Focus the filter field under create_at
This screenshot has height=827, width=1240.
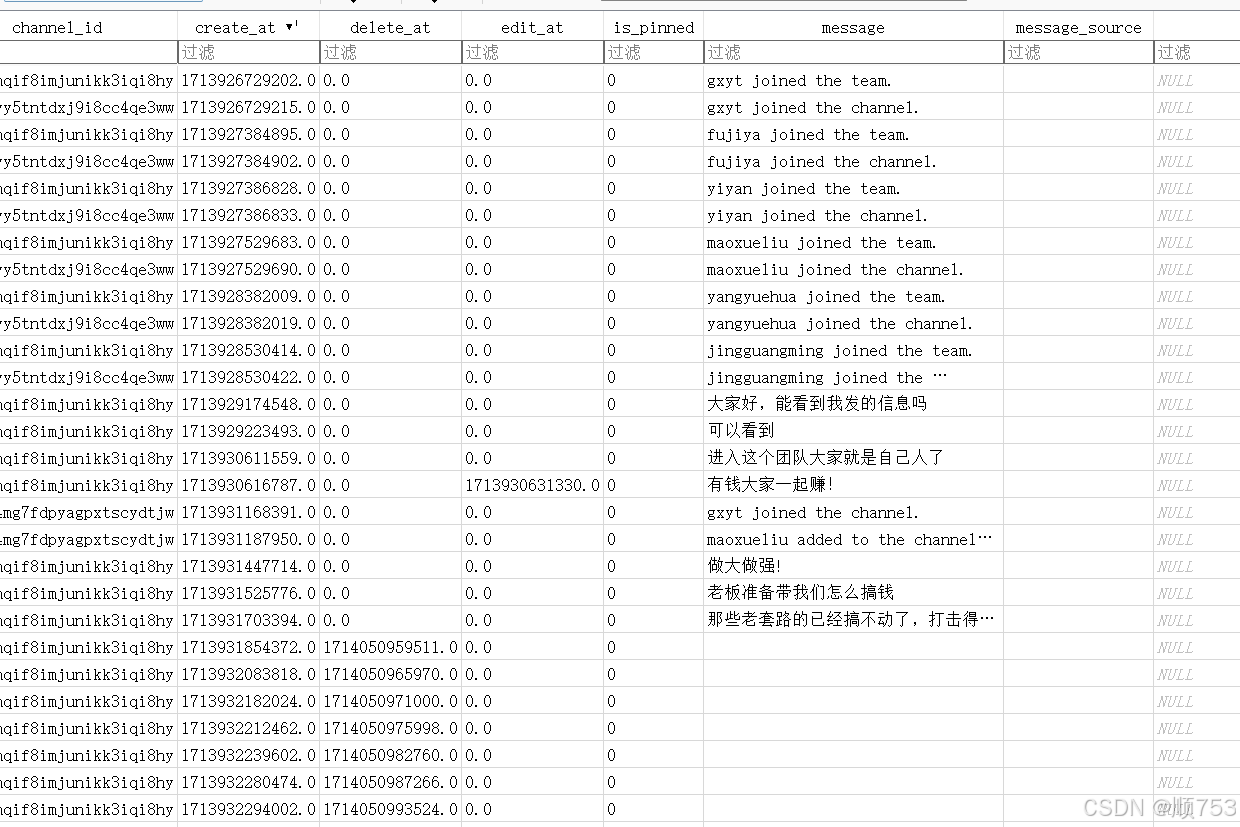pyautogui.click(x=248, y=52)
